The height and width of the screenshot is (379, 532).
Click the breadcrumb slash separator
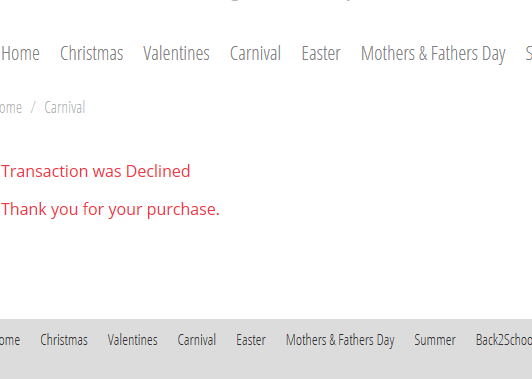click(33, 108)
